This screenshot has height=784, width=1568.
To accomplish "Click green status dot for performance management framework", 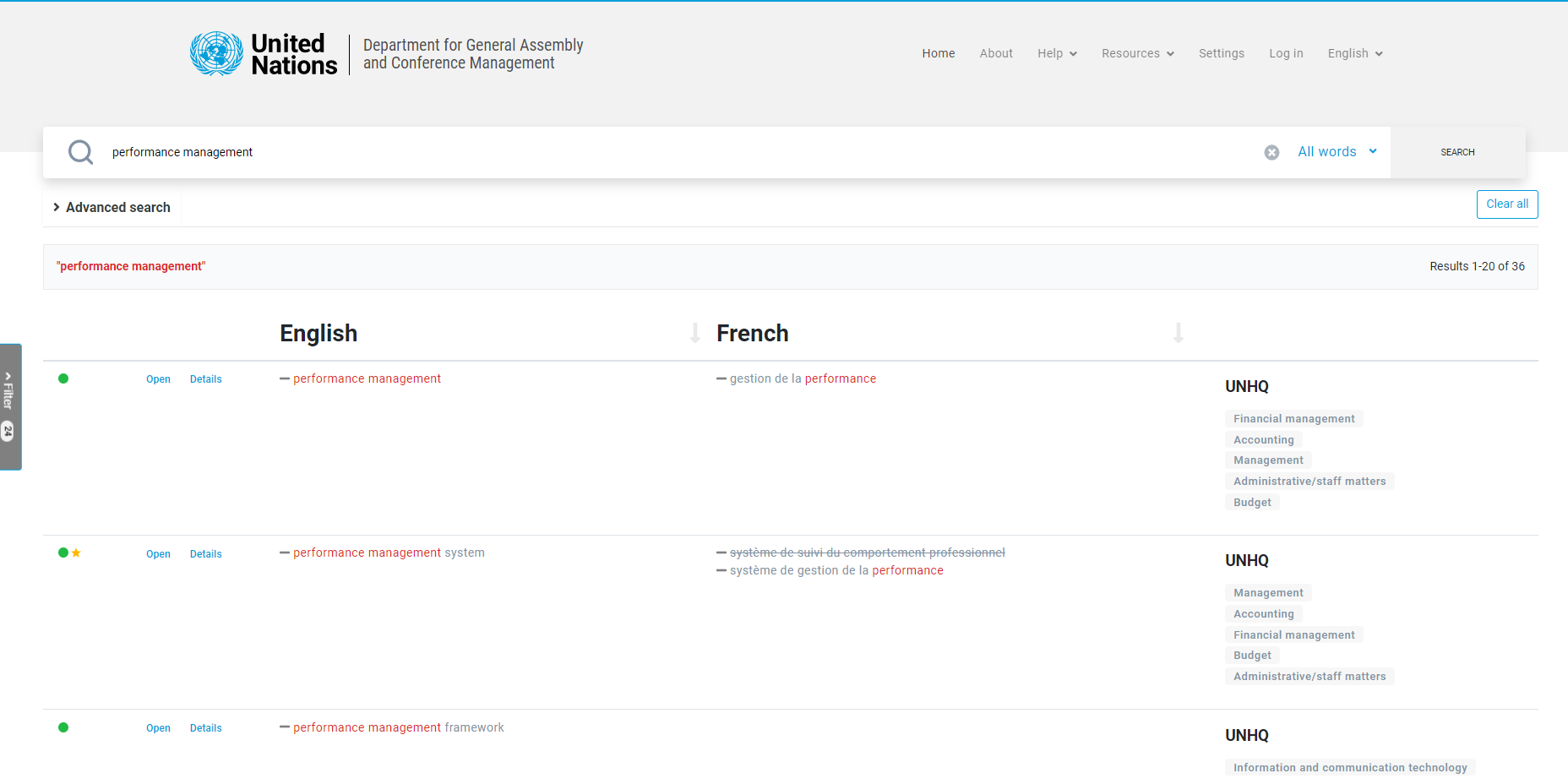I will [x=63, y=727].
